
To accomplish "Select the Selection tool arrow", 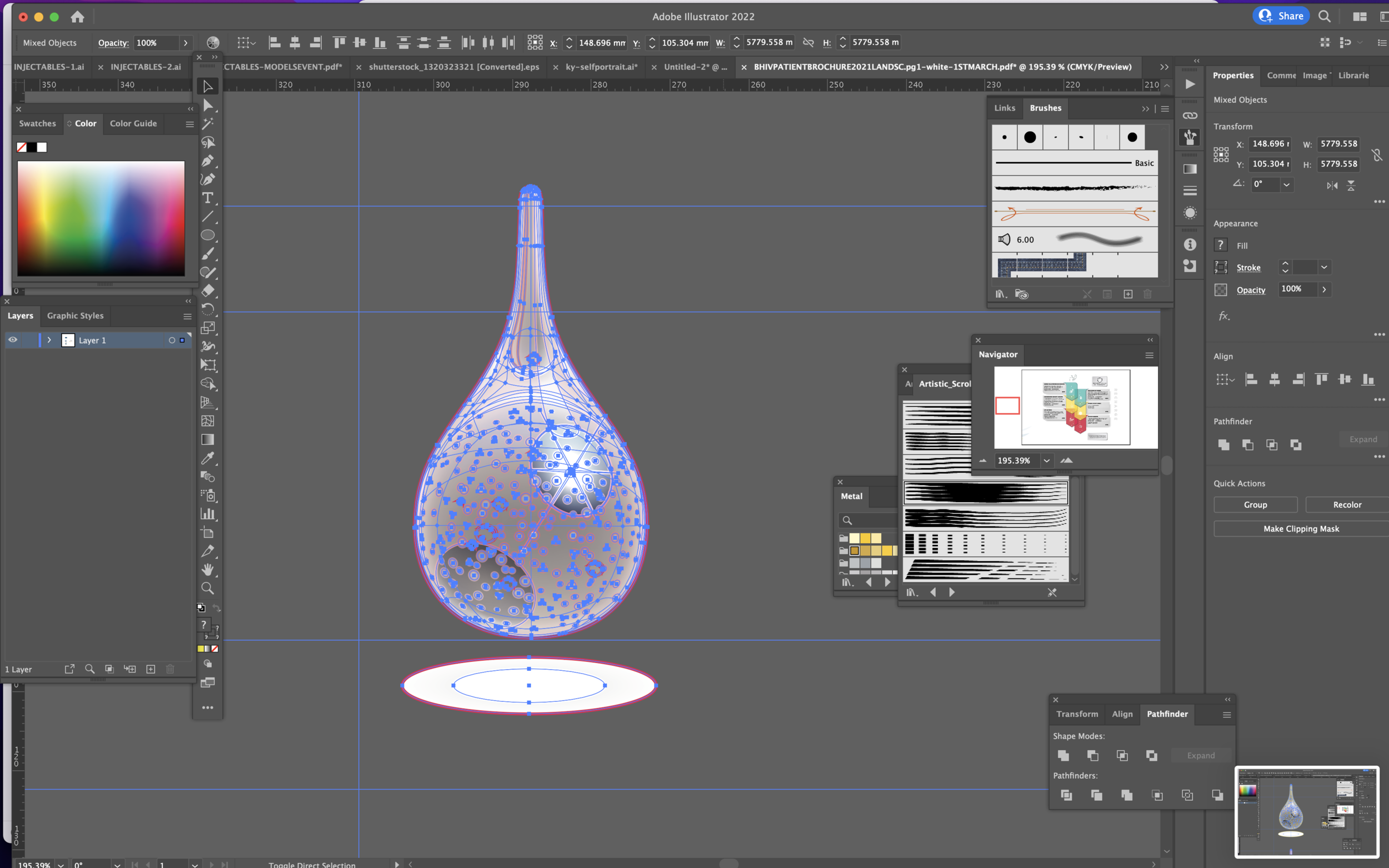I will pos(207,86).
